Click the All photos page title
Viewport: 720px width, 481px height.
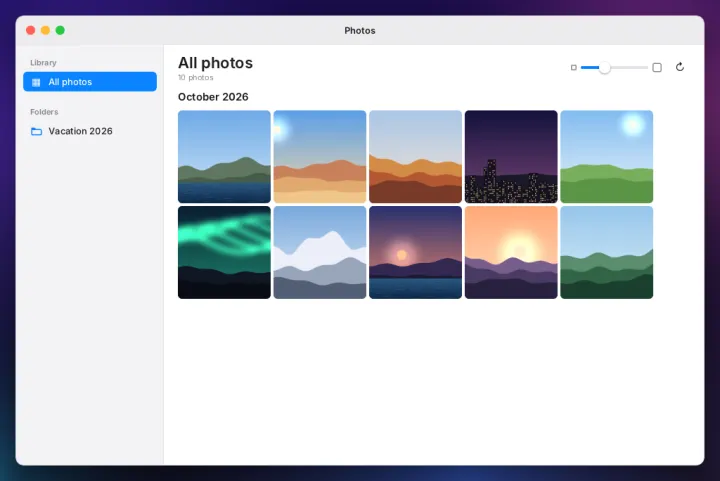click(x=215, y=63)
